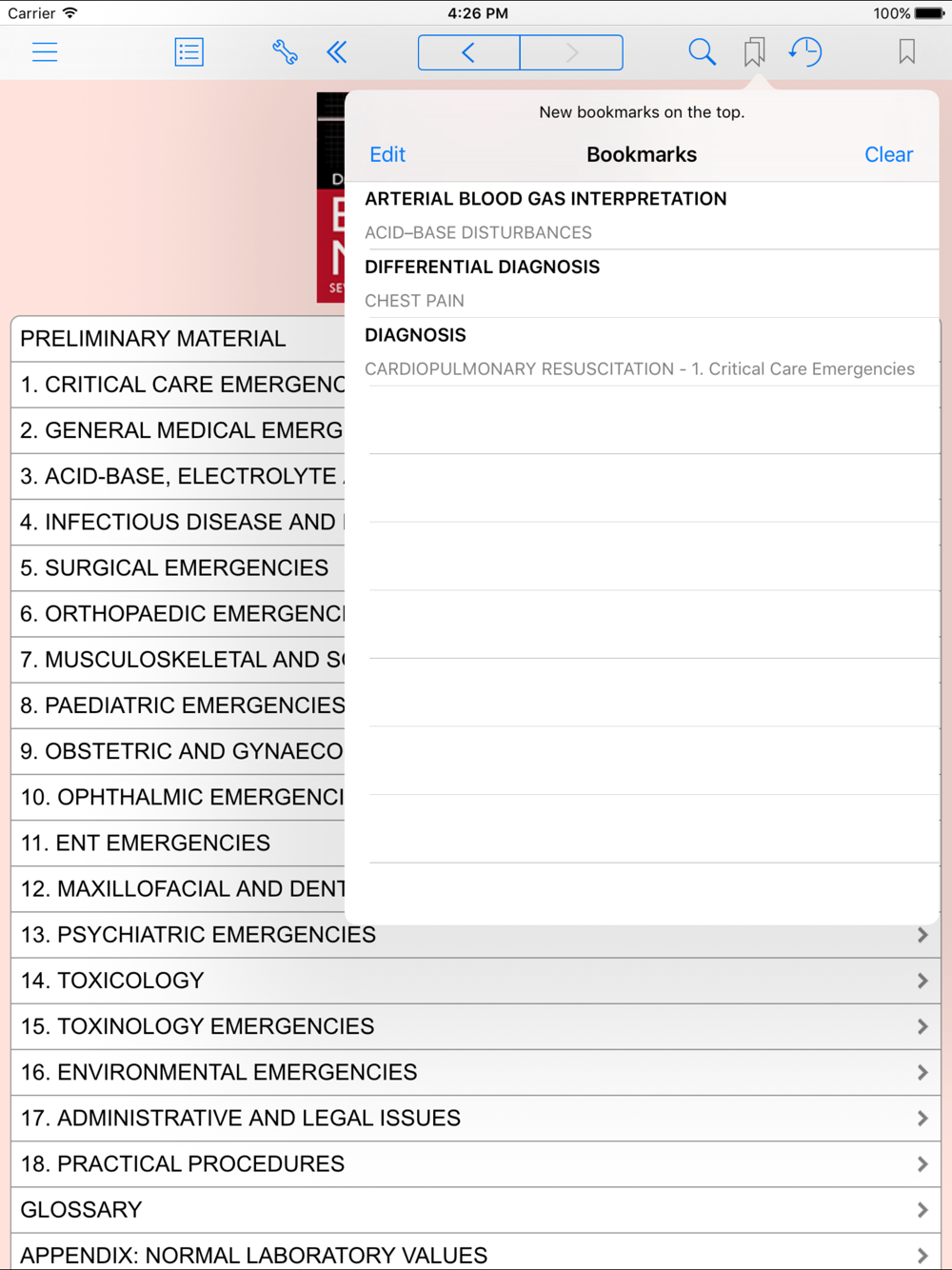
Task: Open Differential Diagnosis Chest Pain bookmark
Action: point(643,284)
